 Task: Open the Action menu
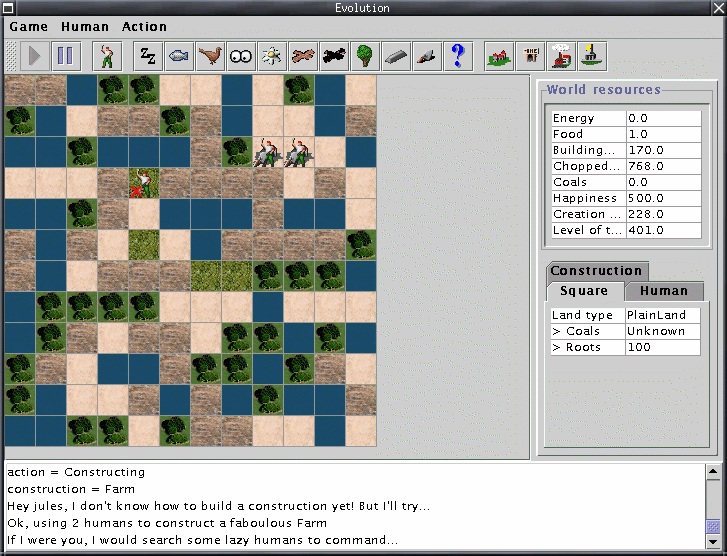(x=145, y=27)
